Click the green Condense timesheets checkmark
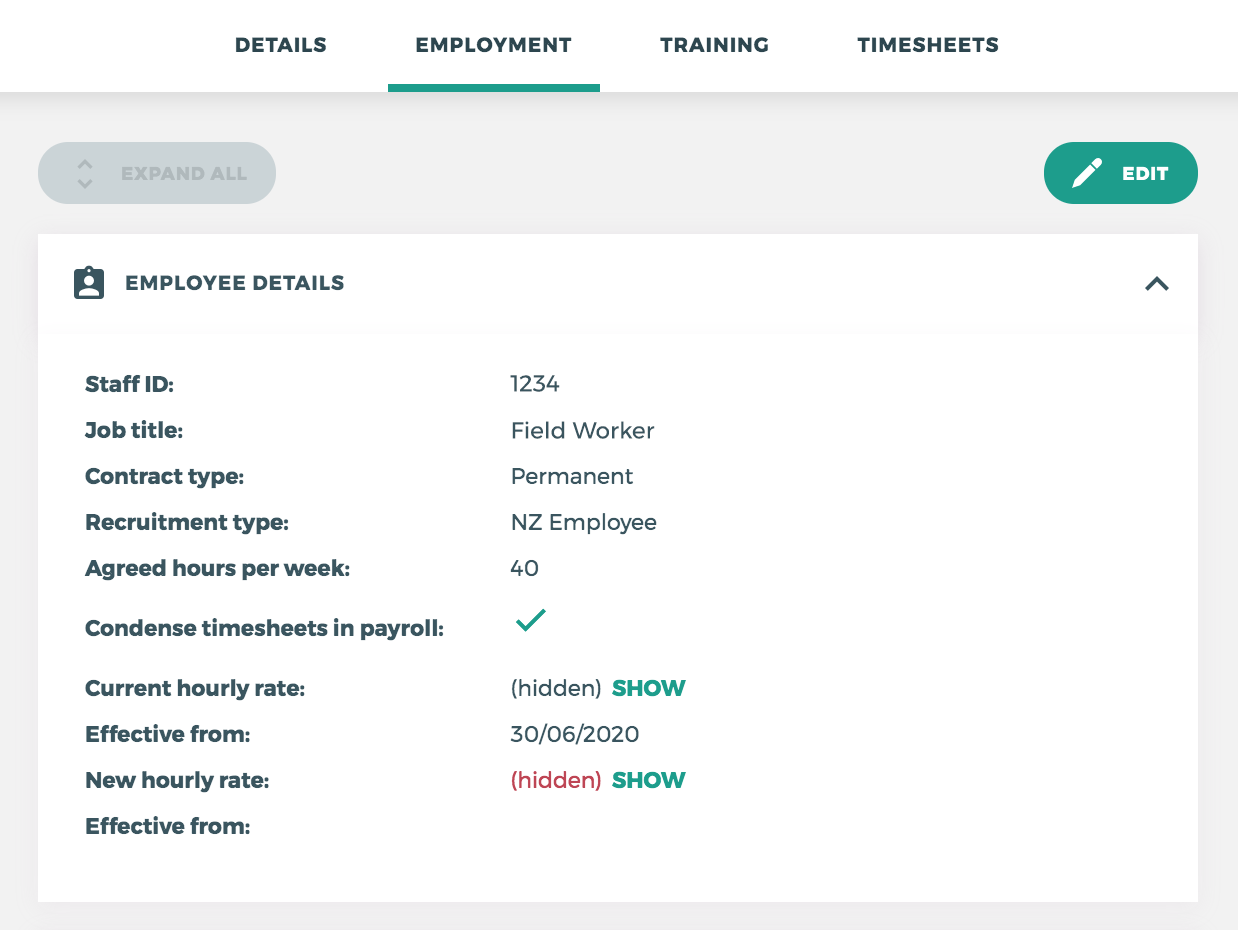 (x=530, y=621)
